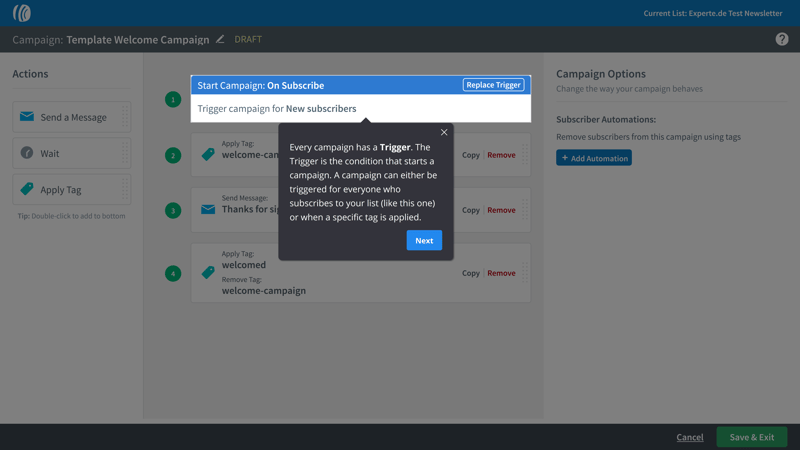Click the pencil icon to rename campaign
This screenshot has height=450, width=800.
tap(220, 39)
